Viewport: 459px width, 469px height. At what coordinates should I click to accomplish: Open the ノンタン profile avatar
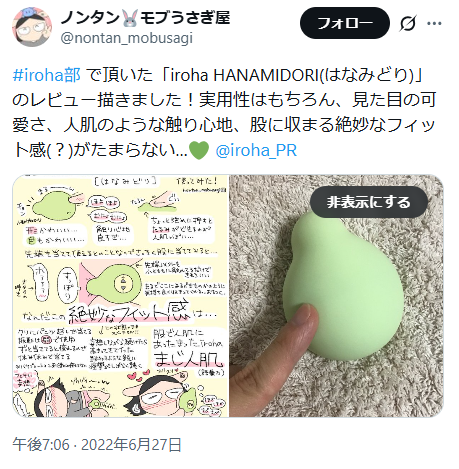[32, 27]
